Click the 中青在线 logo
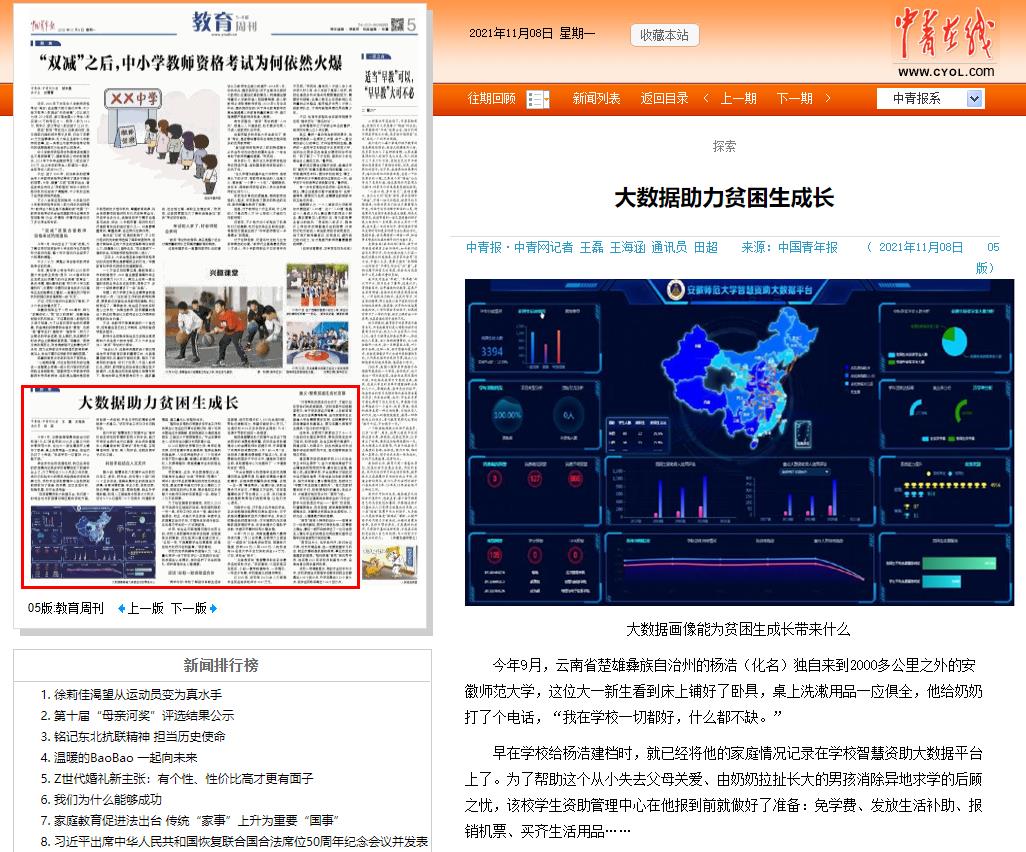This screenshot has width=1026, height=852. pos(945,42)
